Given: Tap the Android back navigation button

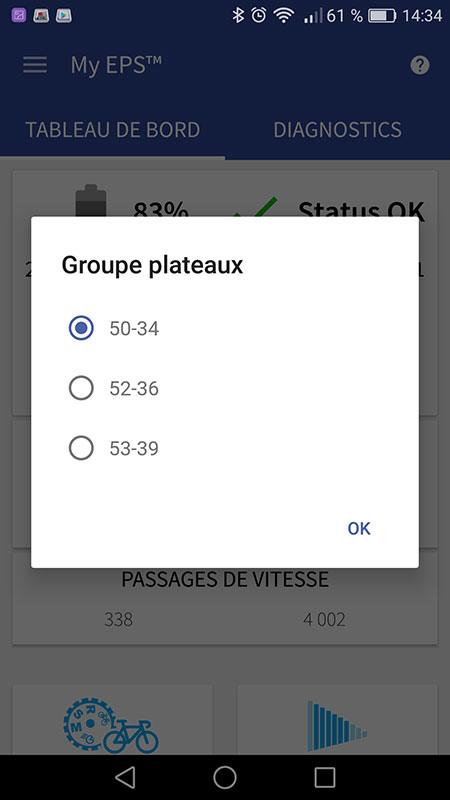Looking at the screenshot, I should (x=125, y=777).
